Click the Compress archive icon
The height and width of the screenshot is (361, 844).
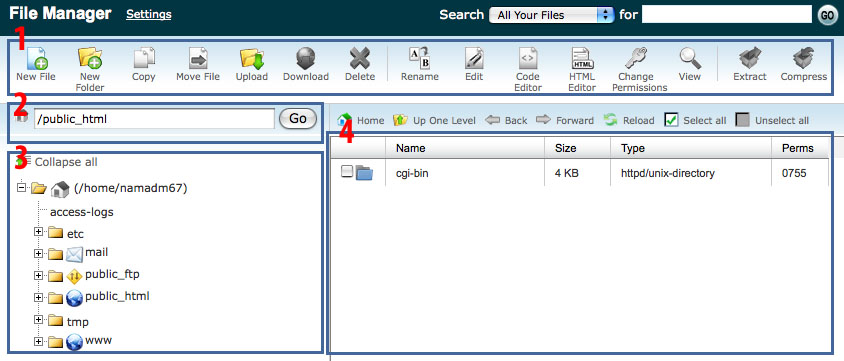pos(804,58)
